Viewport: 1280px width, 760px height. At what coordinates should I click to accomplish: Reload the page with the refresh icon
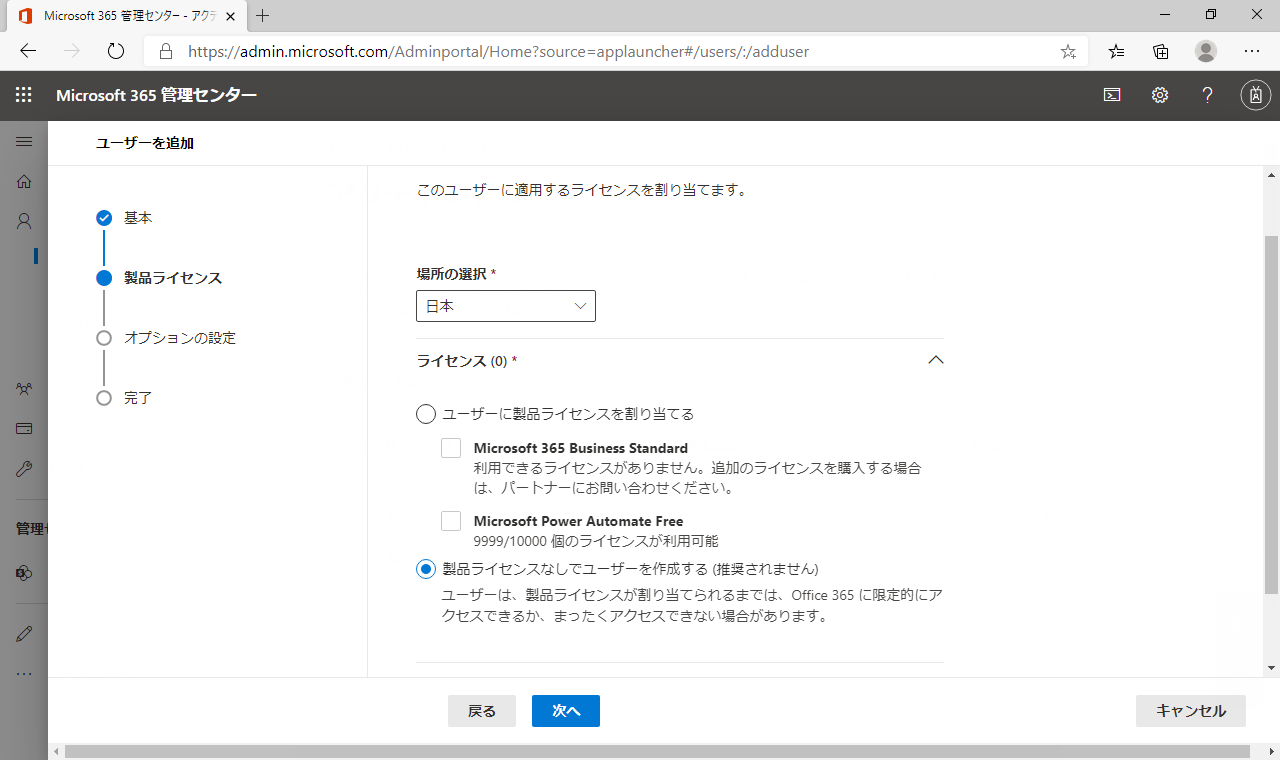pyautogui.click(x=115, y=51)
